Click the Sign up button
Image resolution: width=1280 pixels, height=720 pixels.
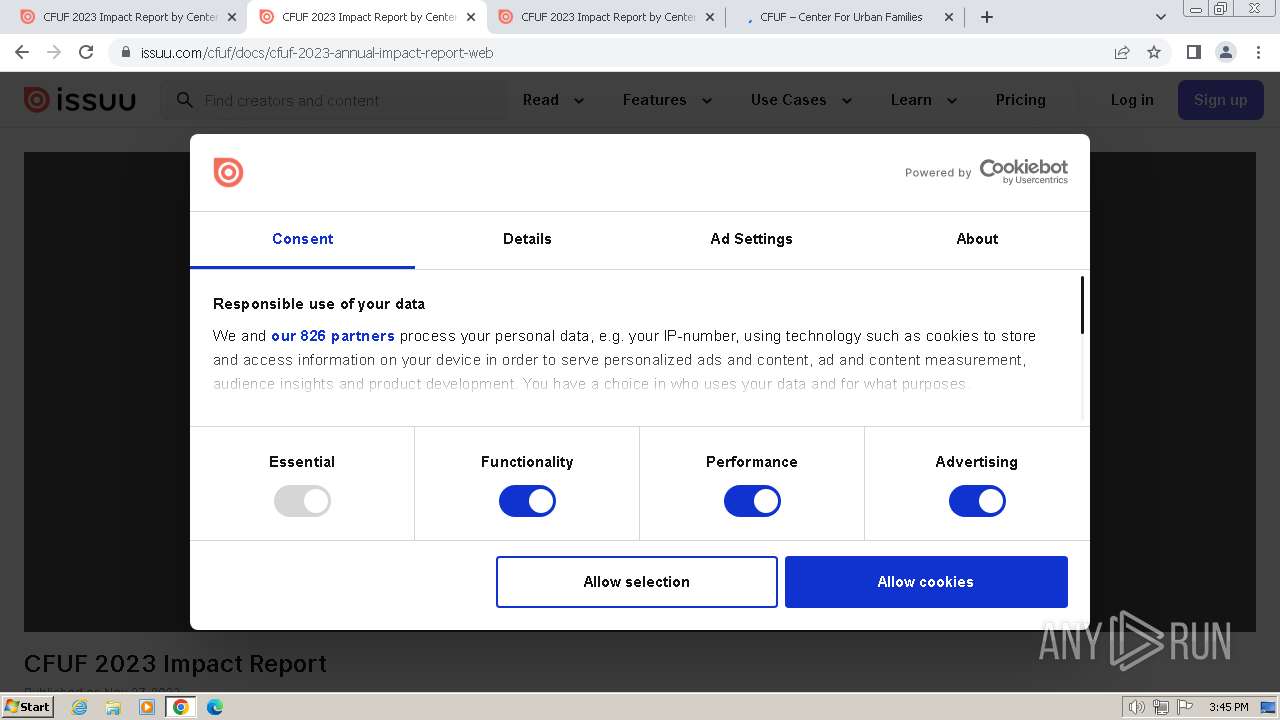(x=1221, y=100)
